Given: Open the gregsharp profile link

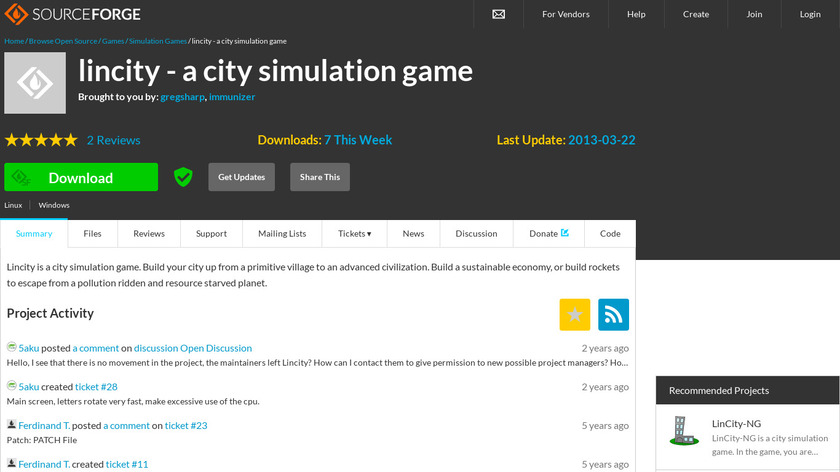Looking at the screenshot, I should (182, 97).
